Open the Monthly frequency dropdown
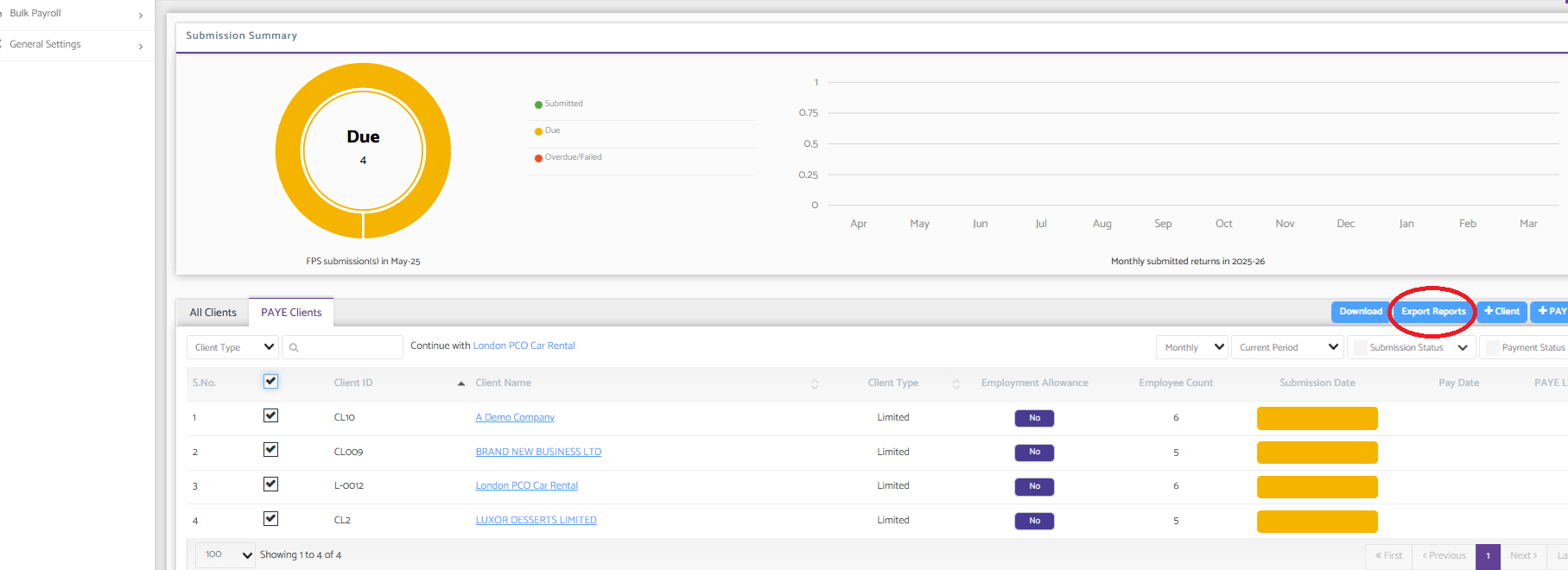Image resolution: width=1568 pixels, height=570 pixels. coord(1191,347)
